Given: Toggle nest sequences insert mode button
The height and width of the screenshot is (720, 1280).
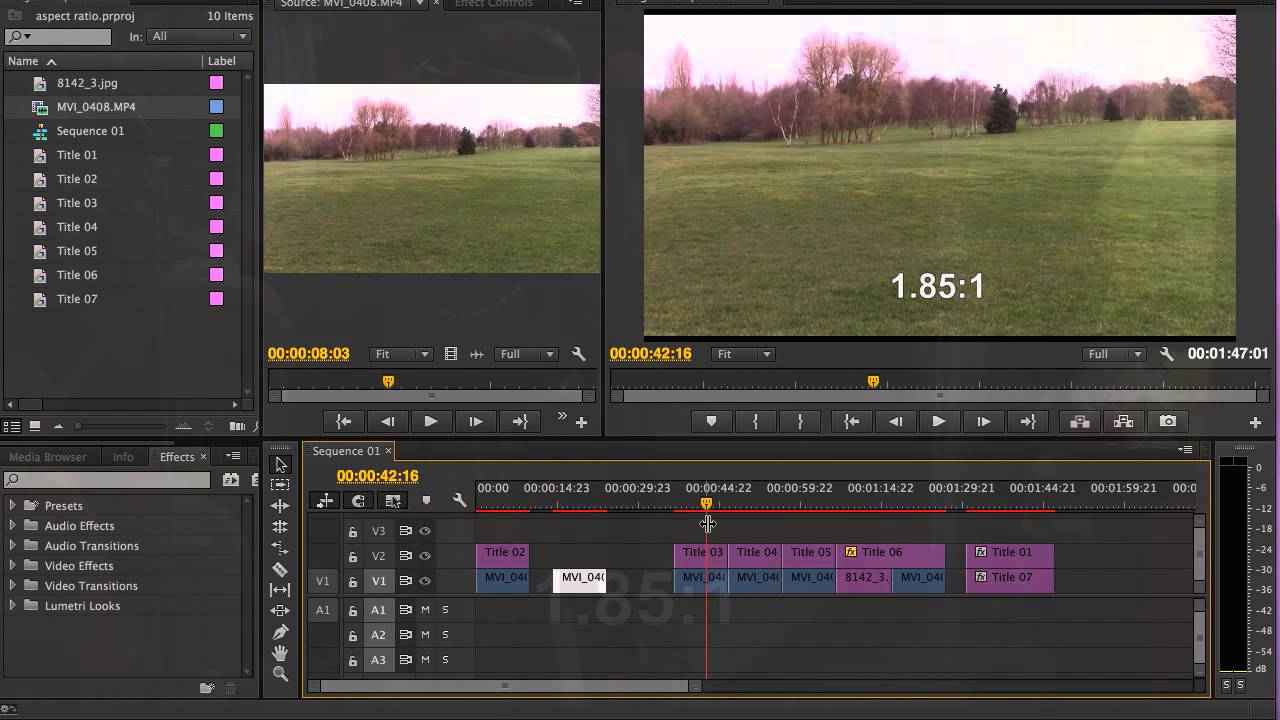Looking at the screenshot, I should tap(325, 501).
